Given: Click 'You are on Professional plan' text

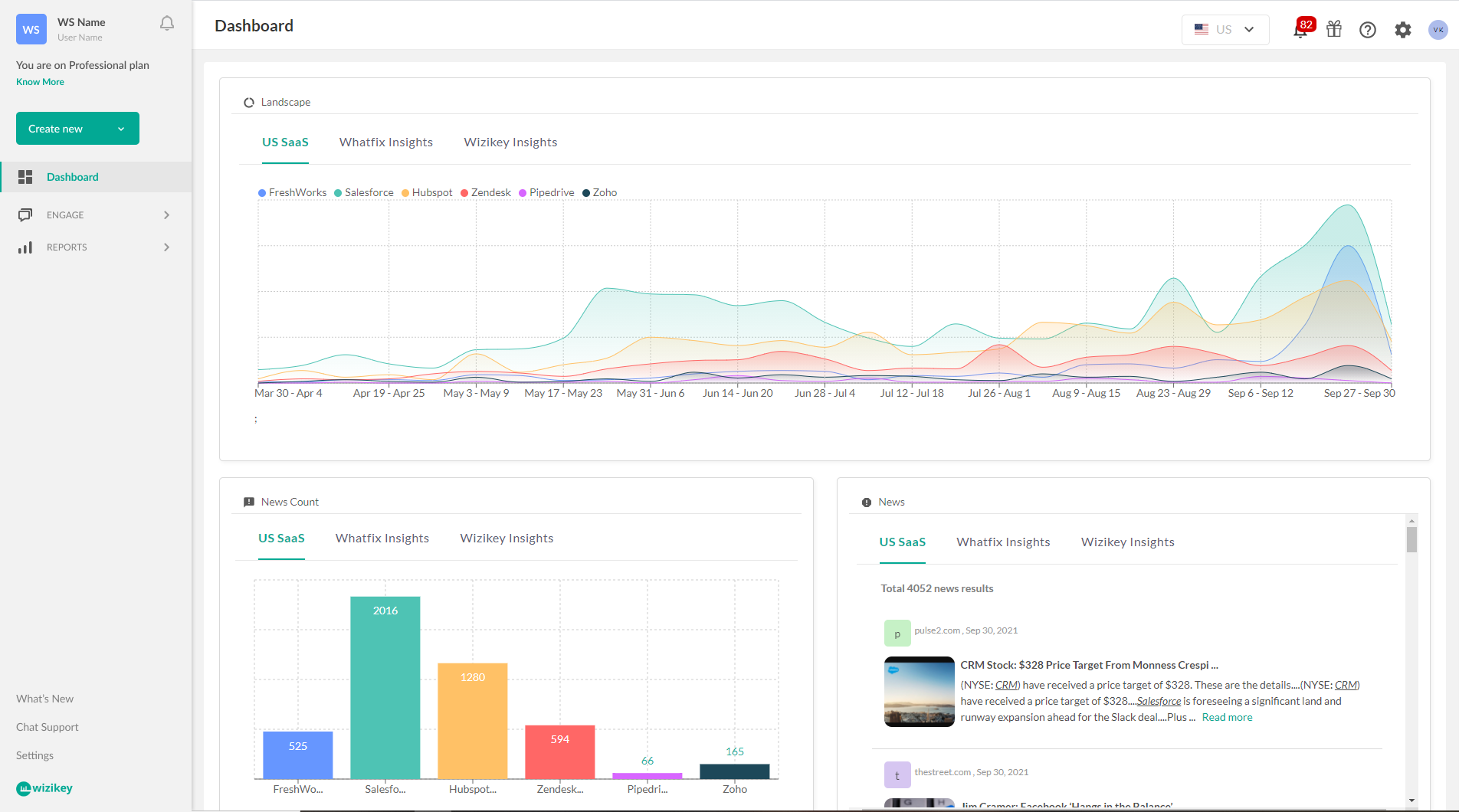Looking at the screenshot, I should [x=83, y=65].
